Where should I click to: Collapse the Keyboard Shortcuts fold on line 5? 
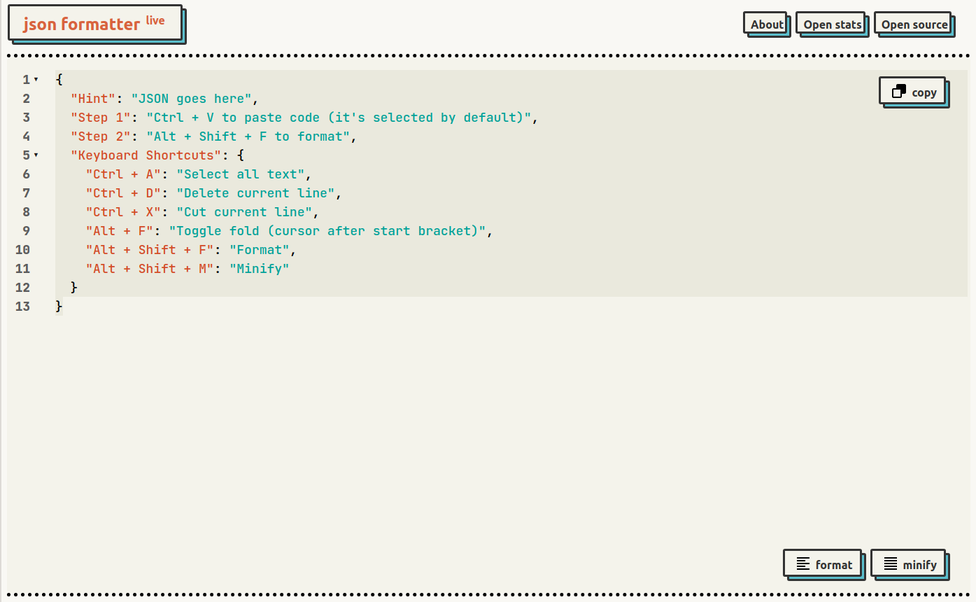36,155
